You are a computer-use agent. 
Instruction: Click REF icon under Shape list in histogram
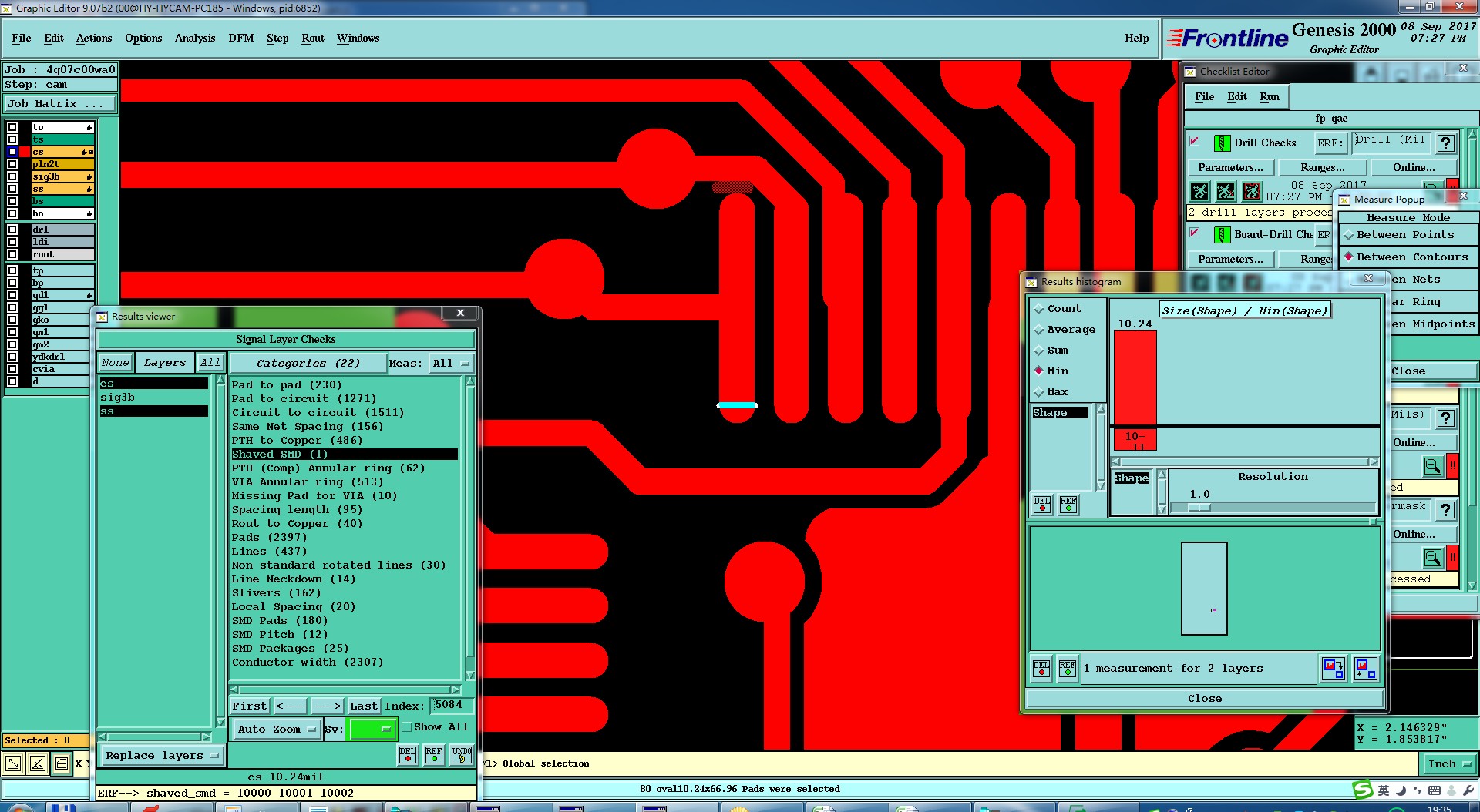[1068, 505]
